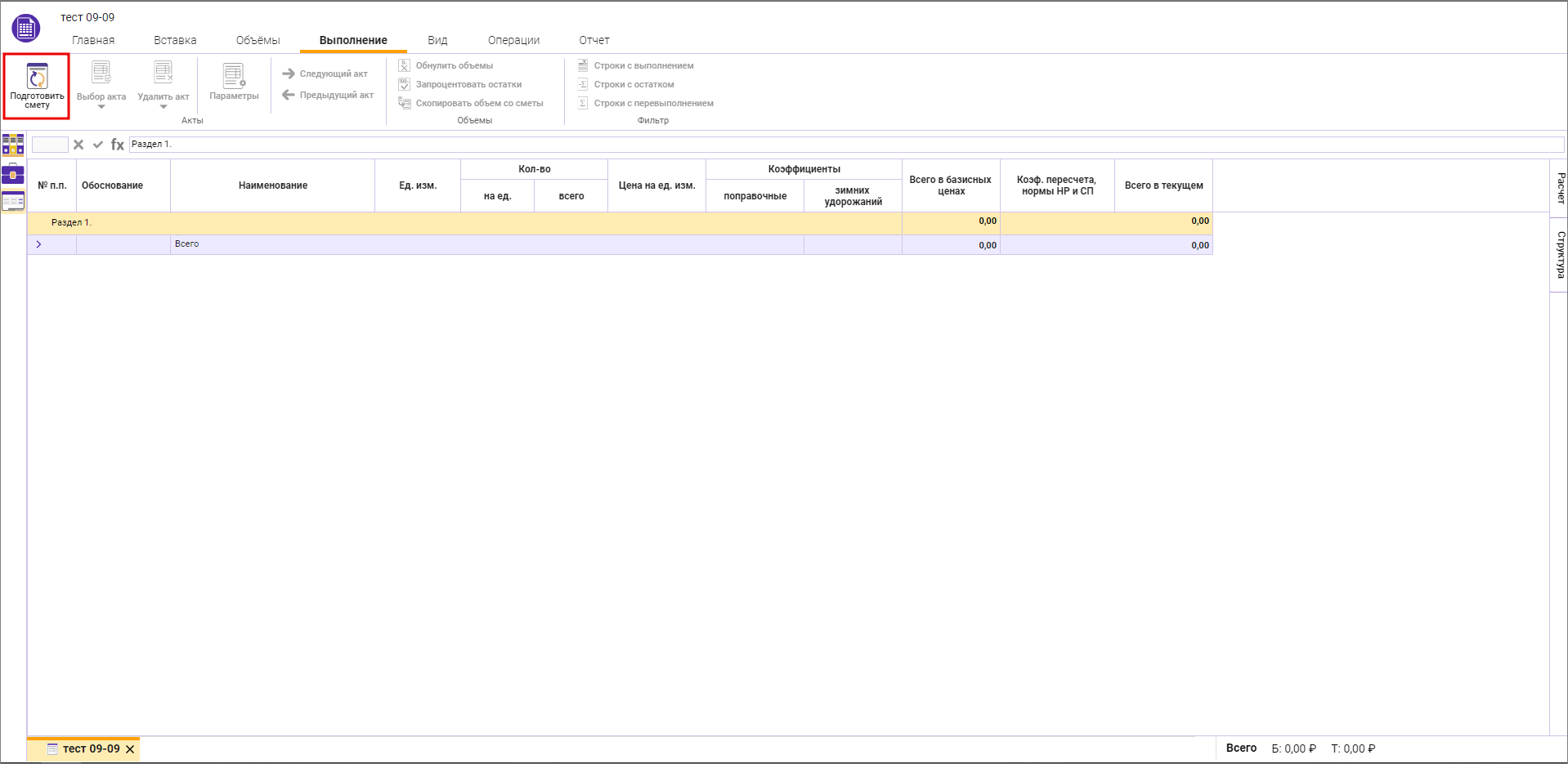Image resolution: width=1568 pixels, height=764 pixels.
Task: Click the Подготовить смету icon
Action: (x=37, y=78)
